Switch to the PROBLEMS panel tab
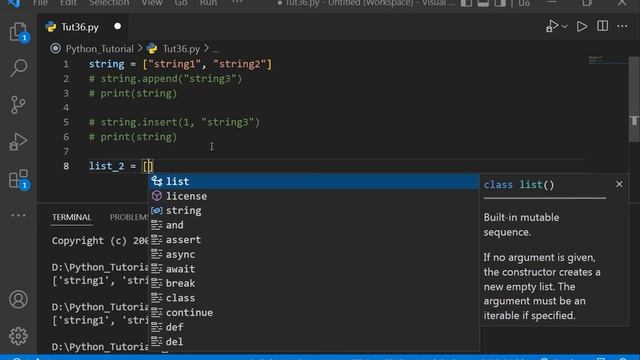Screen dimensions: 640x360 (x=129, y=217)
